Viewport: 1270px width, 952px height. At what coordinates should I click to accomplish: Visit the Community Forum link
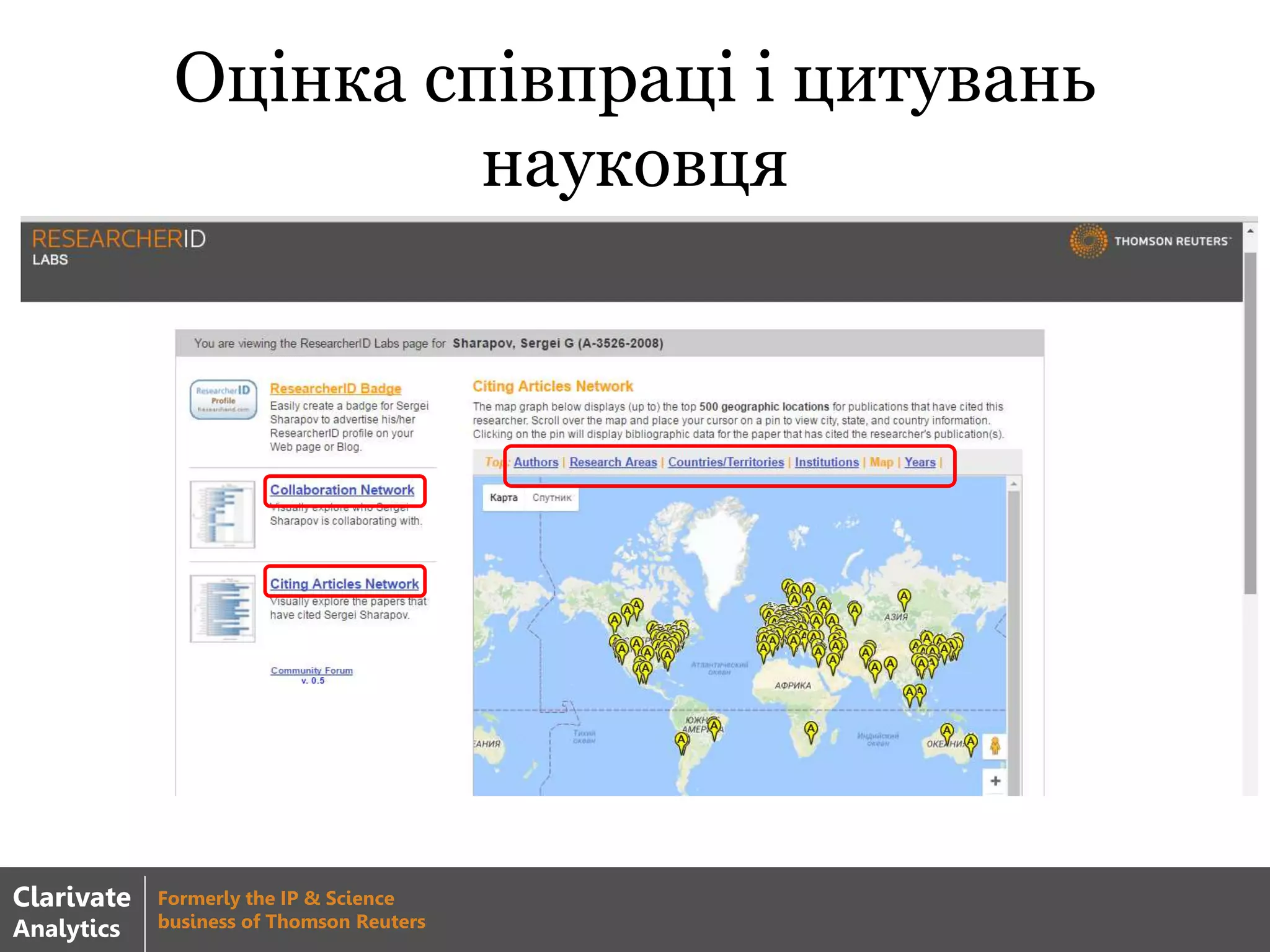pos(312,671)
